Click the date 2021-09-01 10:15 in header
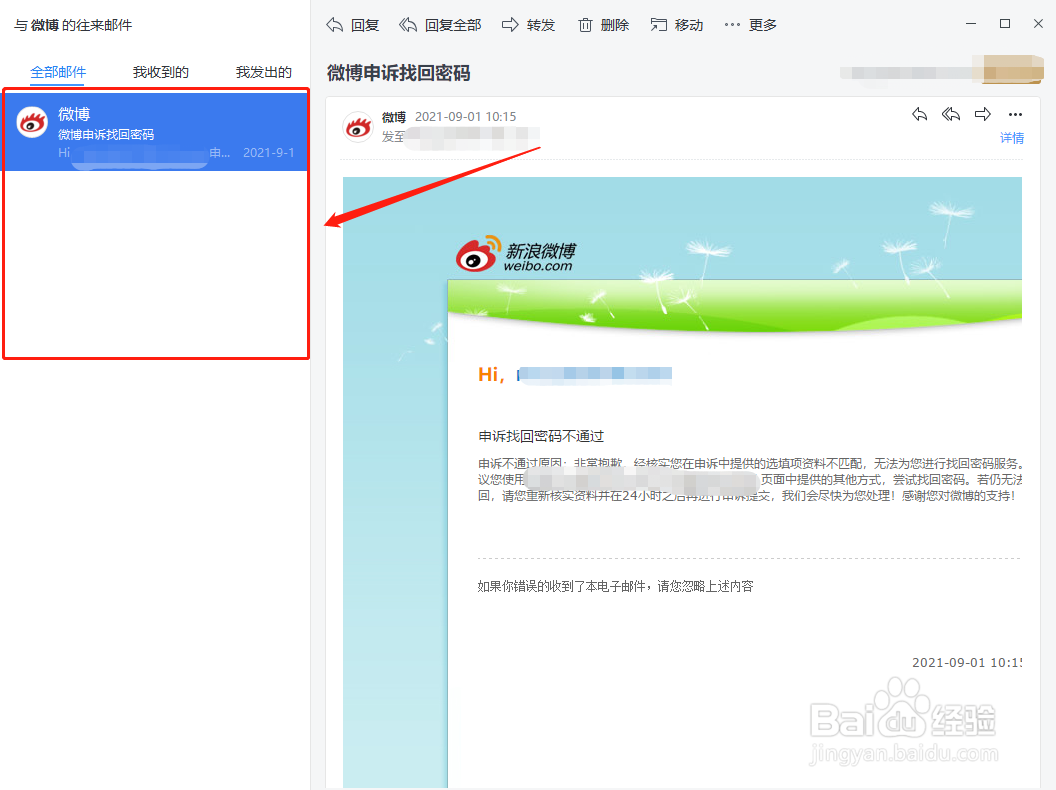The height and width of the screenshot is (790, 1056). pos(465,117)
